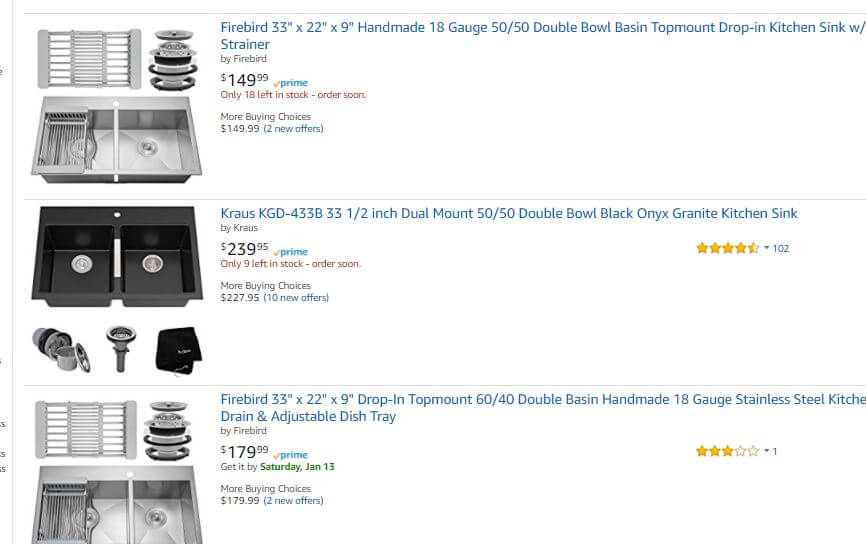Image resolution: width=866 pixels, height=544 pixels.
Task: Click the Prime badge next to $179.99
Action: (x=291, y=455)
